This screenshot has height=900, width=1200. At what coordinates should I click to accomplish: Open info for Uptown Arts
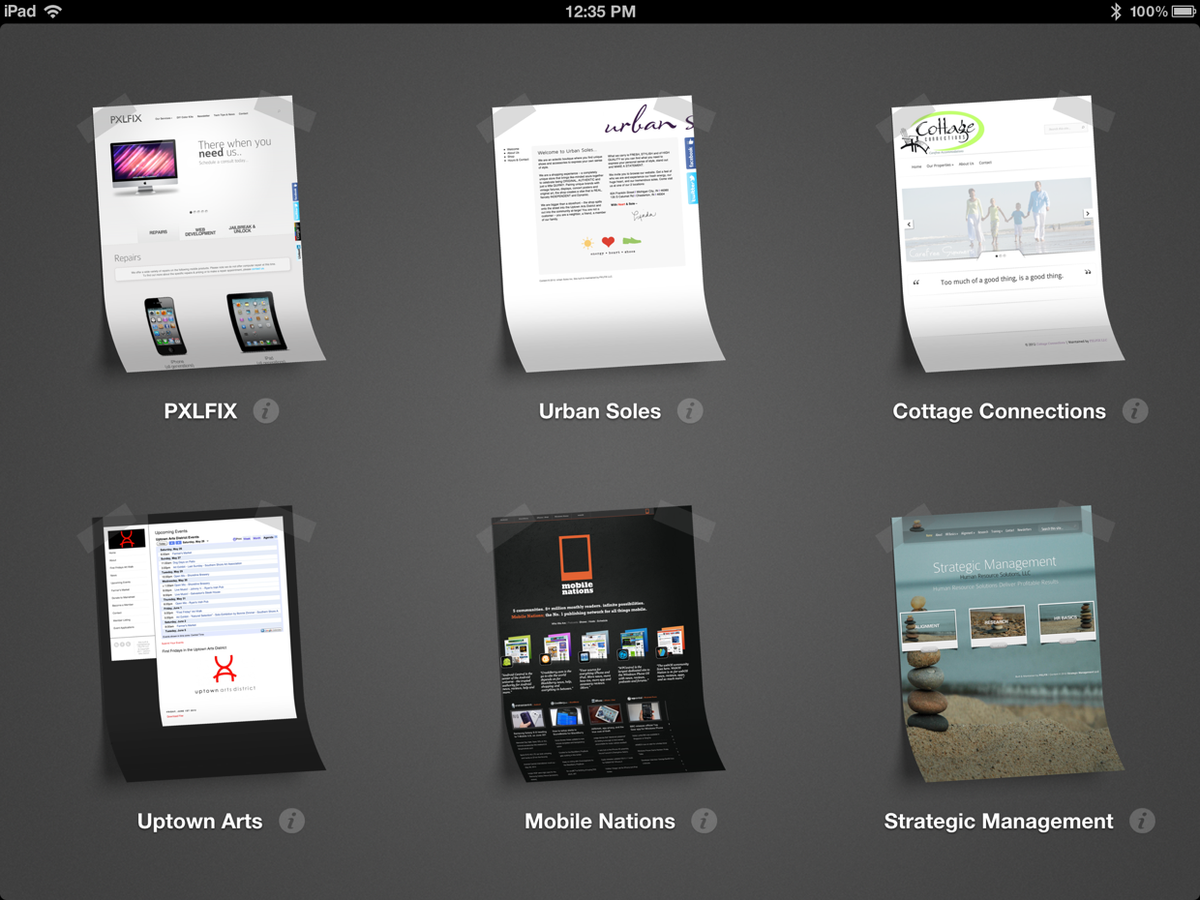[291, 821]
